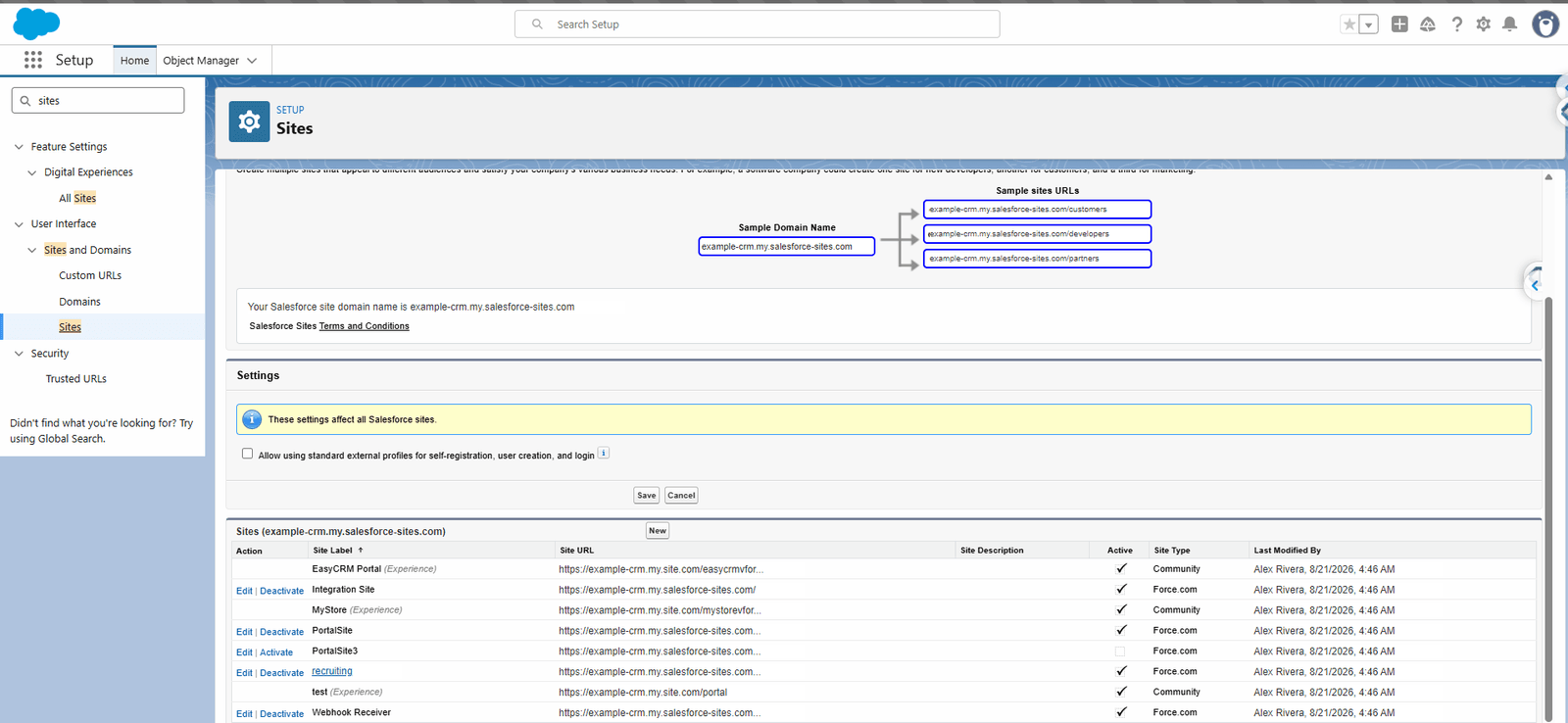Click the Active checkmark for MyStore
The height and width of the screenshot is (723, 1568).
click(1121, 609)
